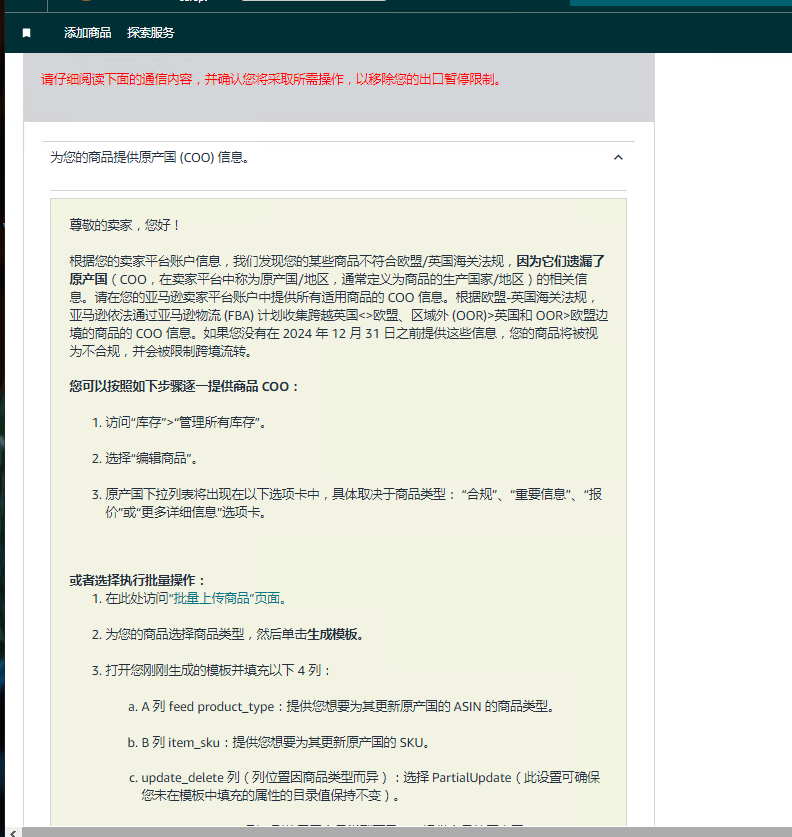The image size is (792, 837).
Task: Collapse the 为您的商品提供原产国 (COO) 信息 section
Action: 618,157
